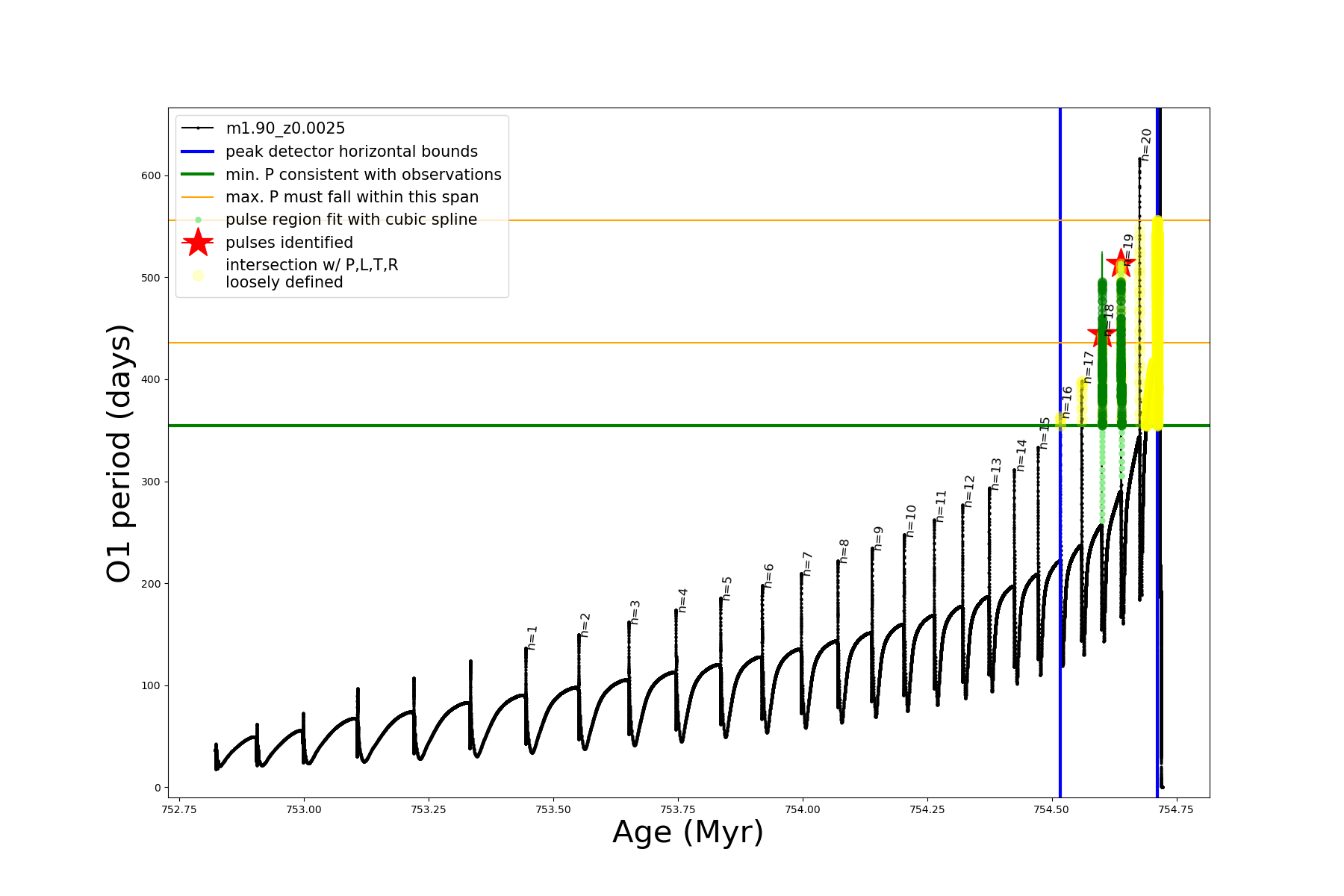Click the pale yellow circle legend marker
The height and width of the screenshot is (896, 1344).
pyautogui.click(x=198, y=276)
